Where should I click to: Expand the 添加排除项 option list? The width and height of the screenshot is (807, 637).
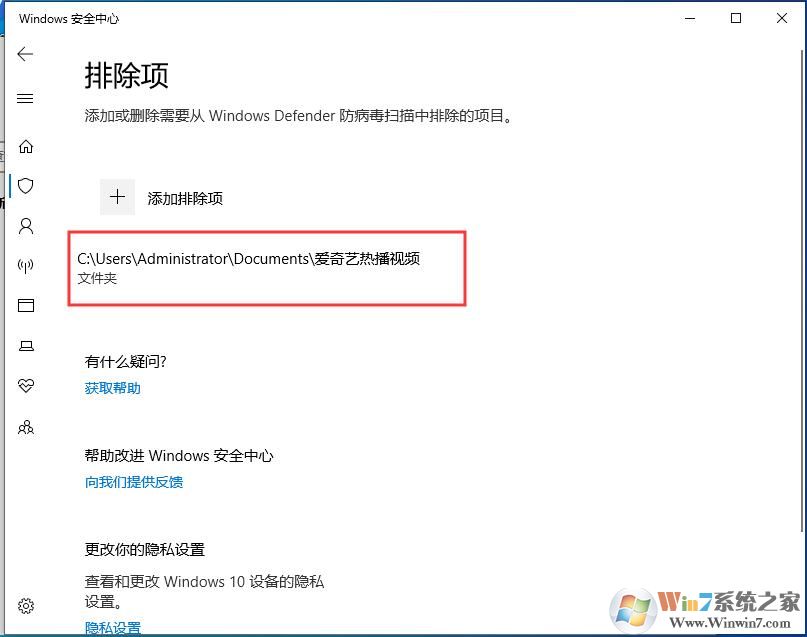pos(184,198)
